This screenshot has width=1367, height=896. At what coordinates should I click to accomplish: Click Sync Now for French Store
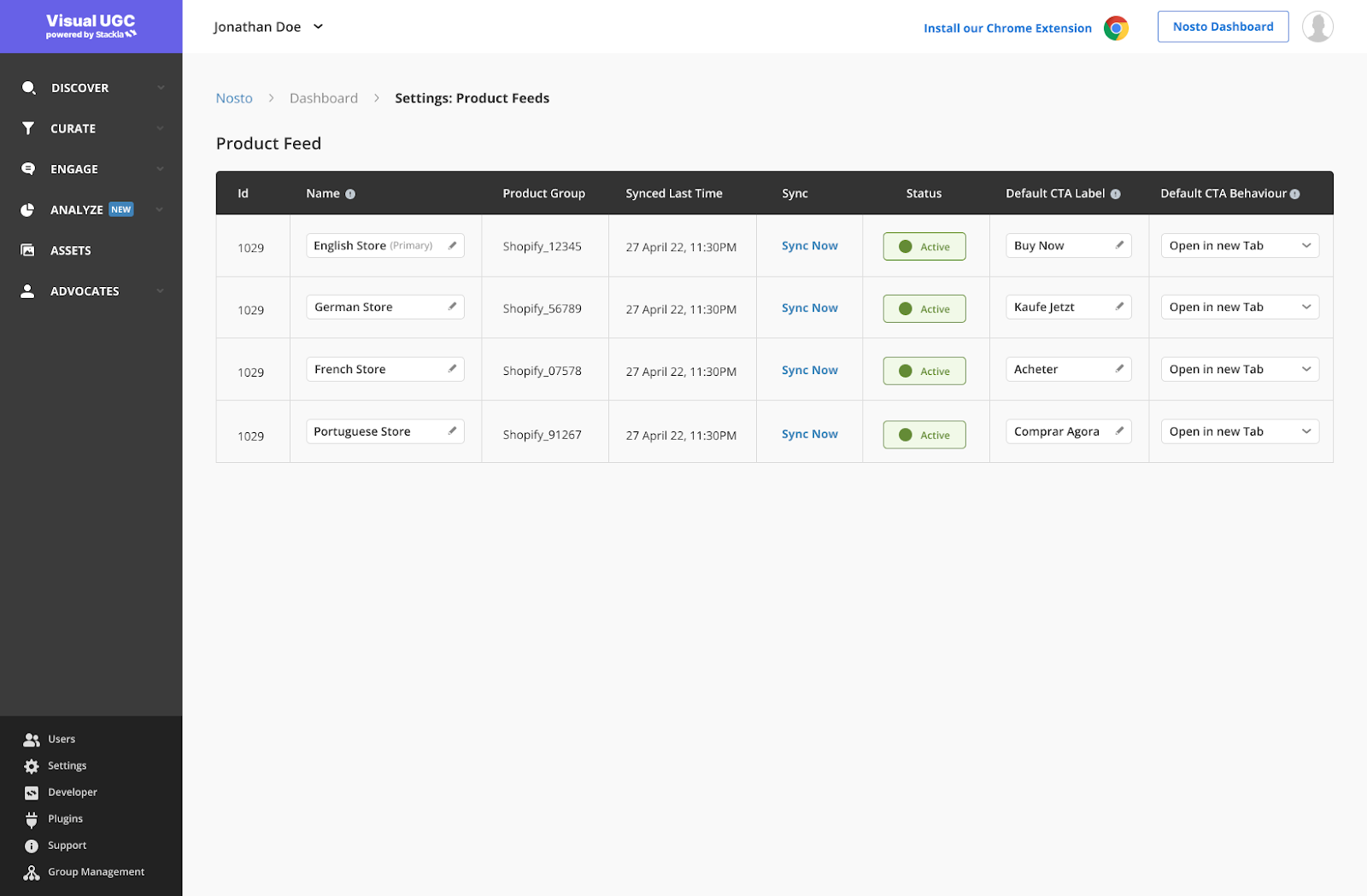(x=809, y=371)
